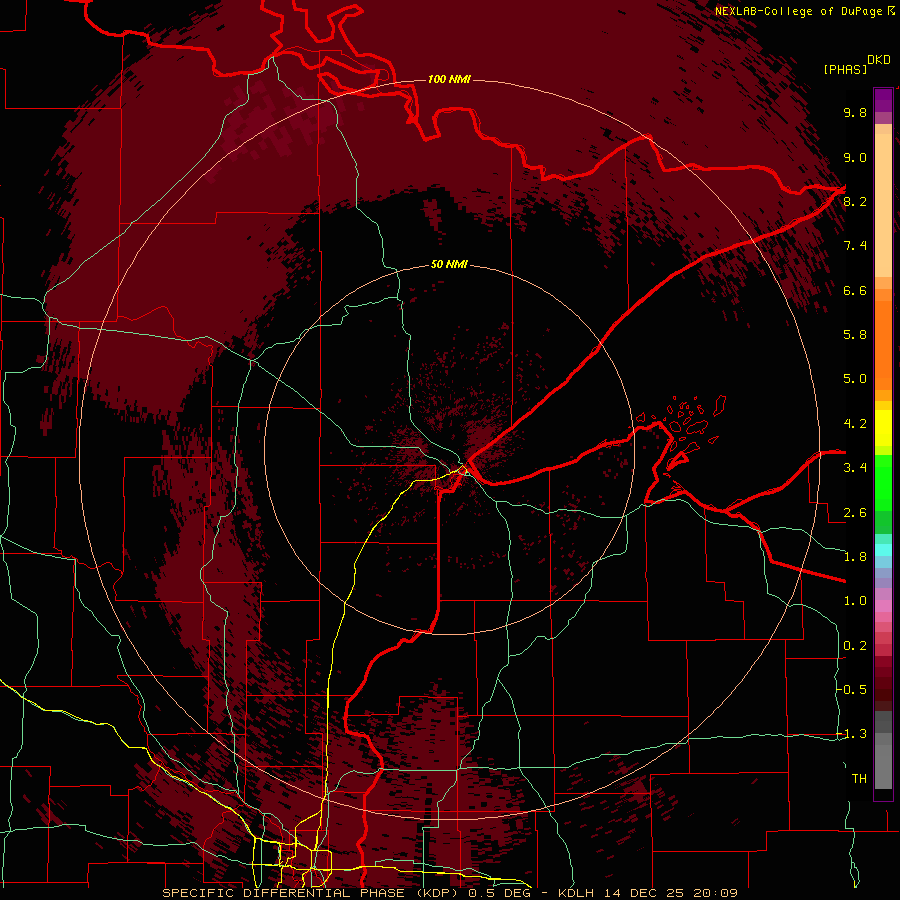Click the purple band atop the color bar
Screen dimensions: 900x900
pos(883,100)
